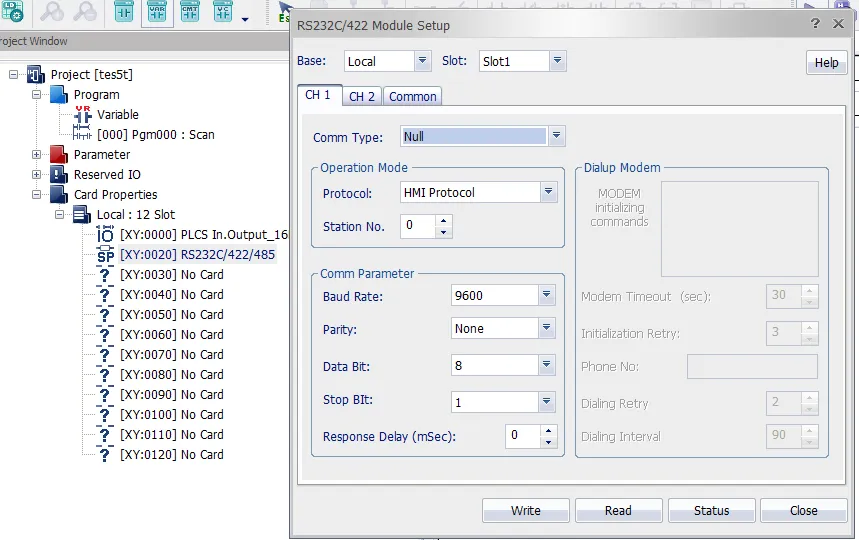Open the help question mark in title bar
The image size is (859, 540).
tap(815, 24)
